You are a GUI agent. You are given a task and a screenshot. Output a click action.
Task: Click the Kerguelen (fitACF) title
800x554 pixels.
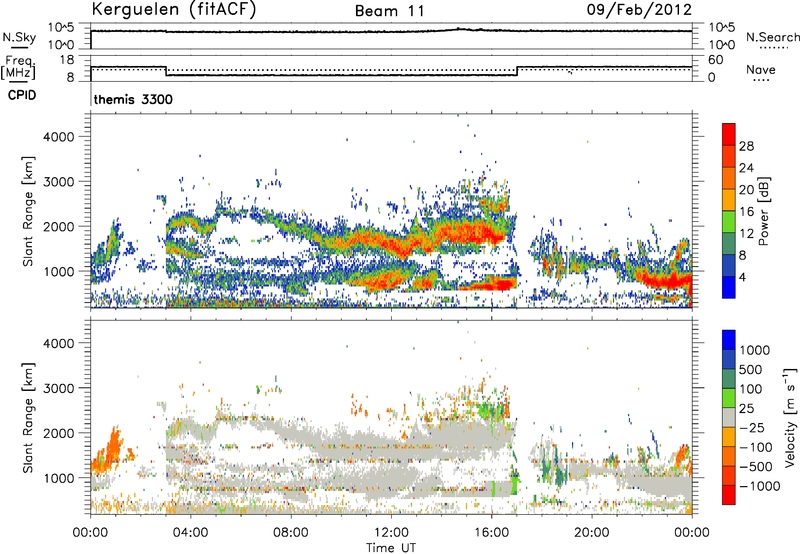pyautogui.click(x=173, y=9)
